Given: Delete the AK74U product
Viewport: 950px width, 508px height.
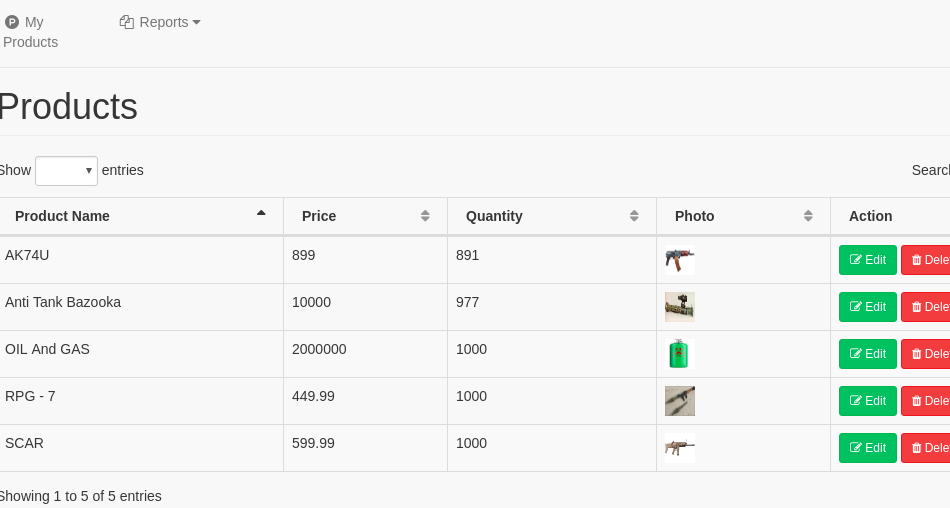Looking at the screenshot, I should pos(927,260).
